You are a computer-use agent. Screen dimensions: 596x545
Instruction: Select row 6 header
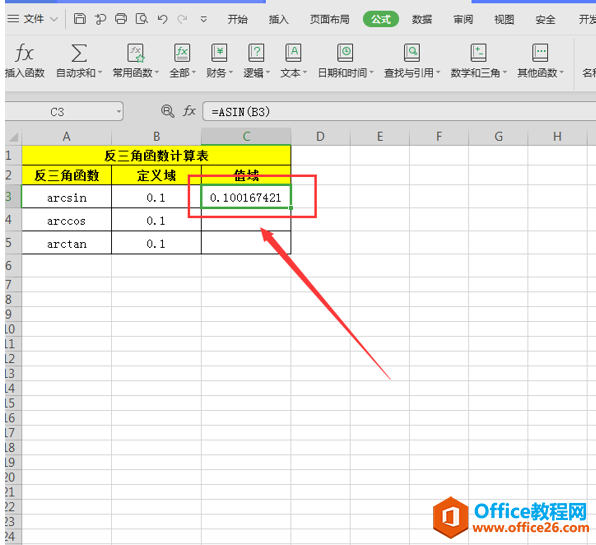coord(13,265)
